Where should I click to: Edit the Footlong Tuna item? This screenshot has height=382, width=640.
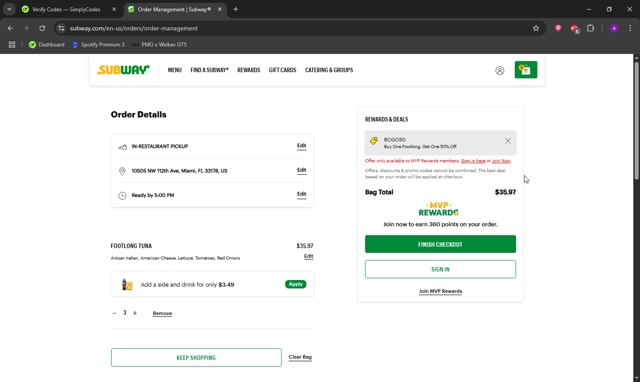[309, 256]
